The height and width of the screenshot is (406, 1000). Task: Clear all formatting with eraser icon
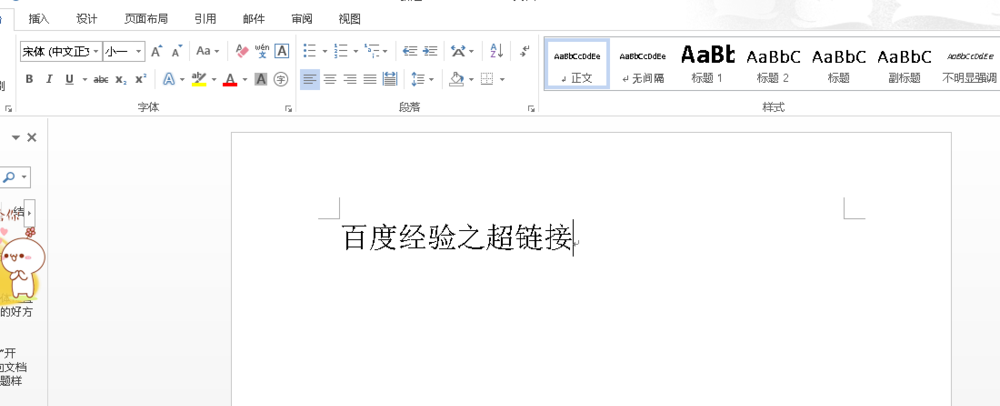coord(242,51)
